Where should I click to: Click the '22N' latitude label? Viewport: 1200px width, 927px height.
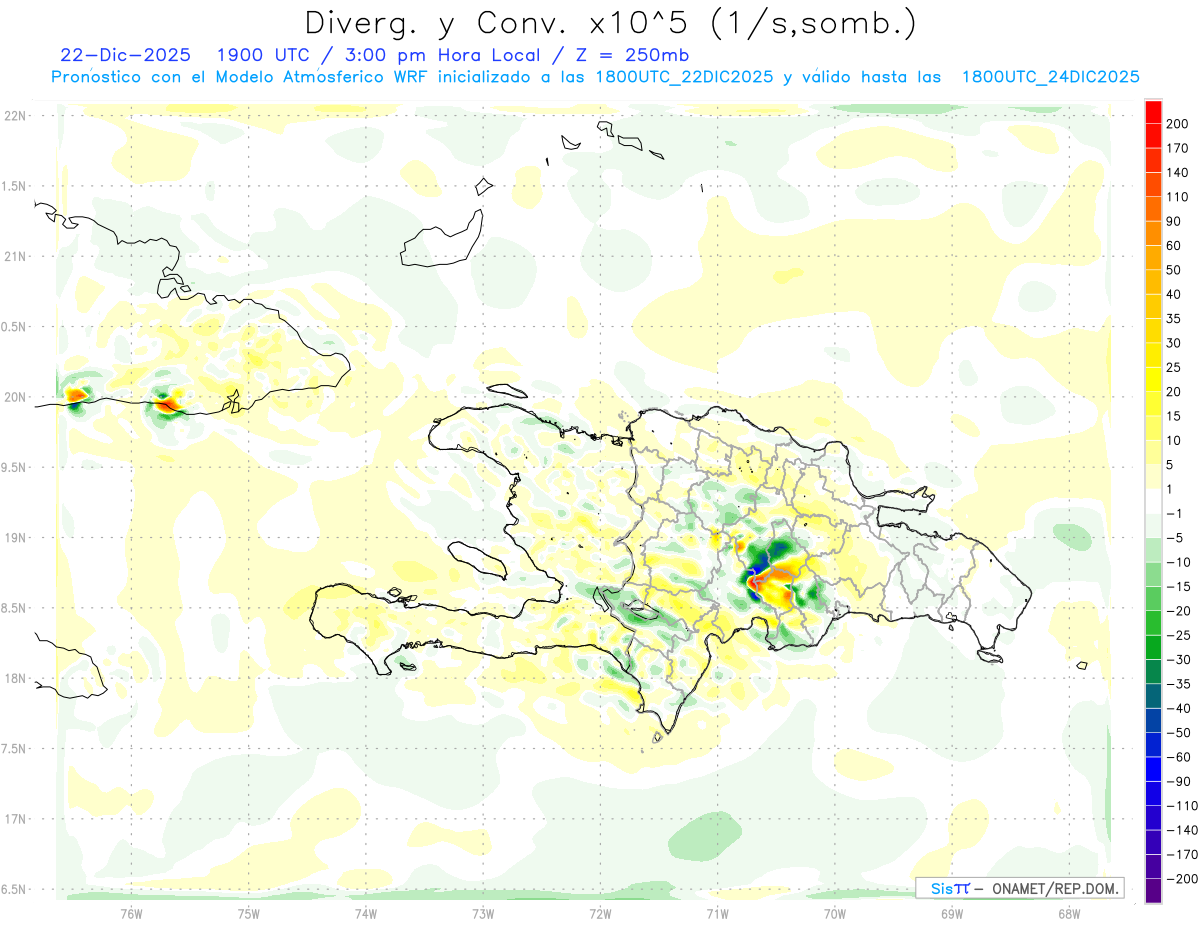tap(14, 116)
